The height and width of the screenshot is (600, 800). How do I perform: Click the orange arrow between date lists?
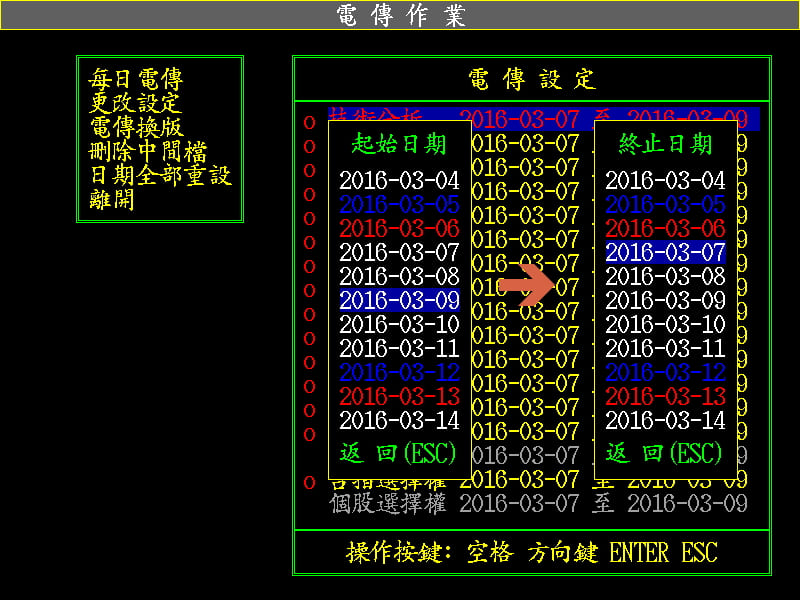point(526,285)
